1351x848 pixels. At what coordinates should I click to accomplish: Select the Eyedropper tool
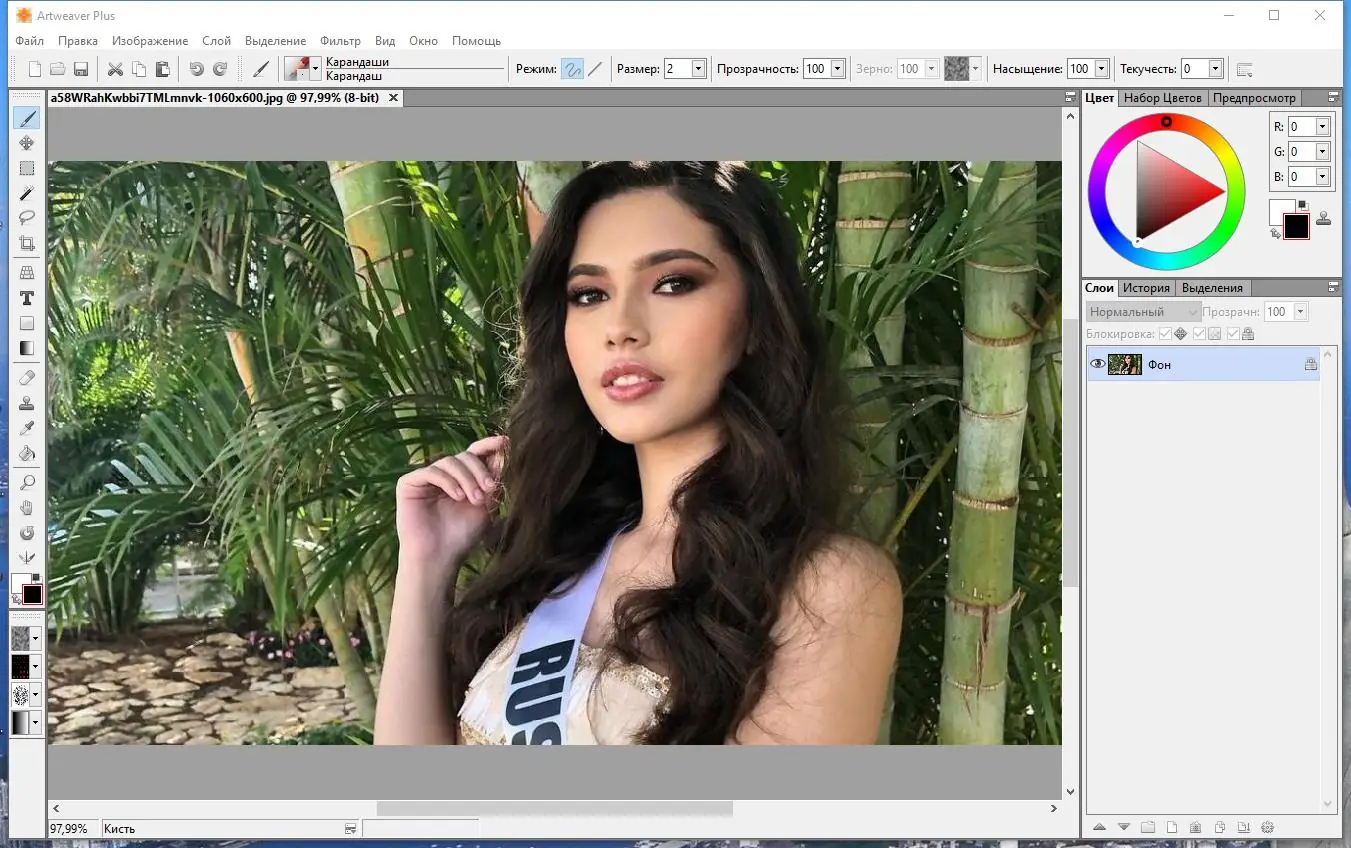[x=27, y=428]
